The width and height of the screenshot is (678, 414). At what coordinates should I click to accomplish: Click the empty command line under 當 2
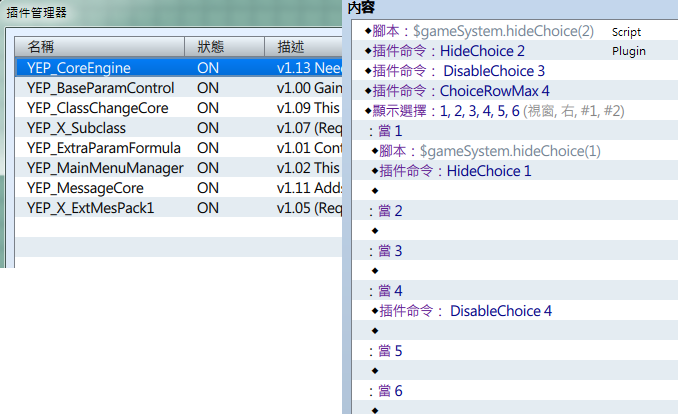coord(515,231)
